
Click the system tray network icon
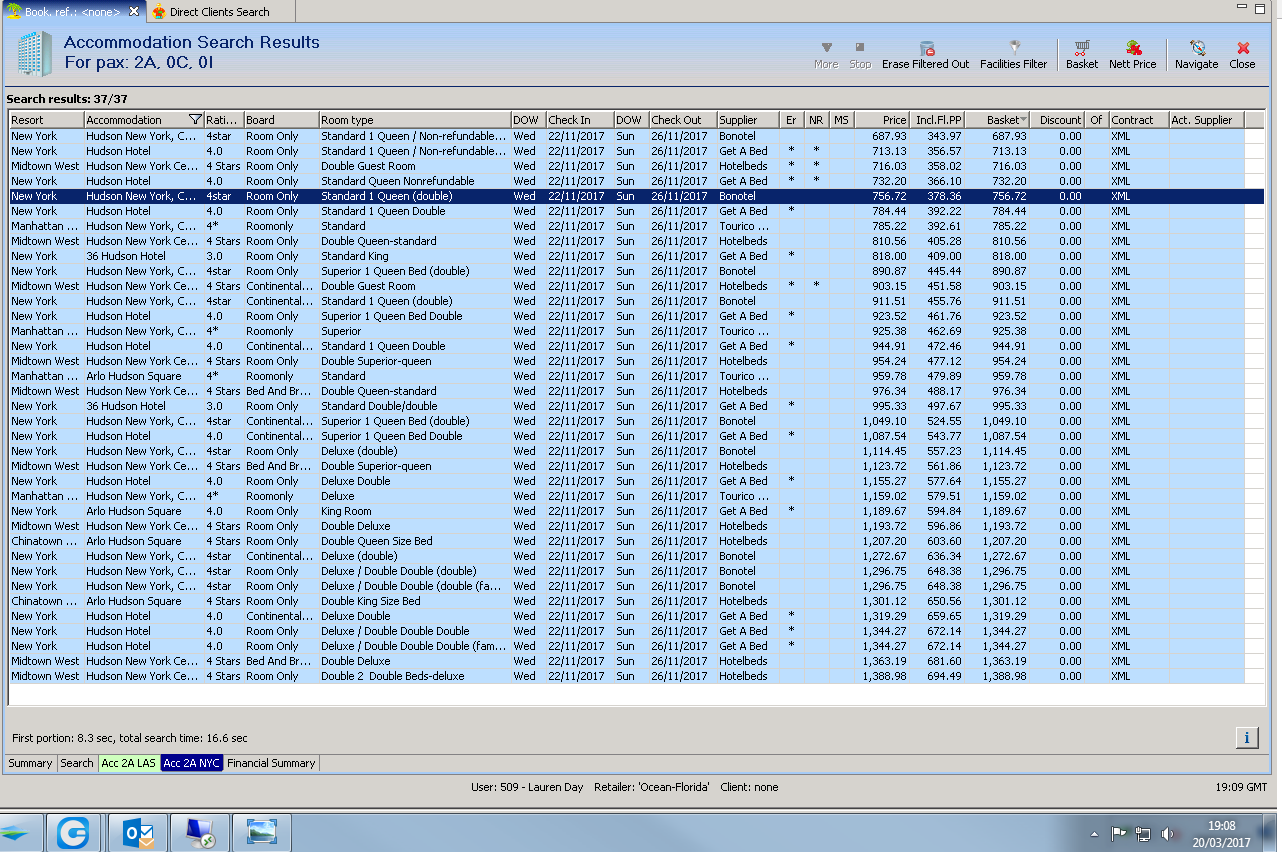tap(1143, 834)
